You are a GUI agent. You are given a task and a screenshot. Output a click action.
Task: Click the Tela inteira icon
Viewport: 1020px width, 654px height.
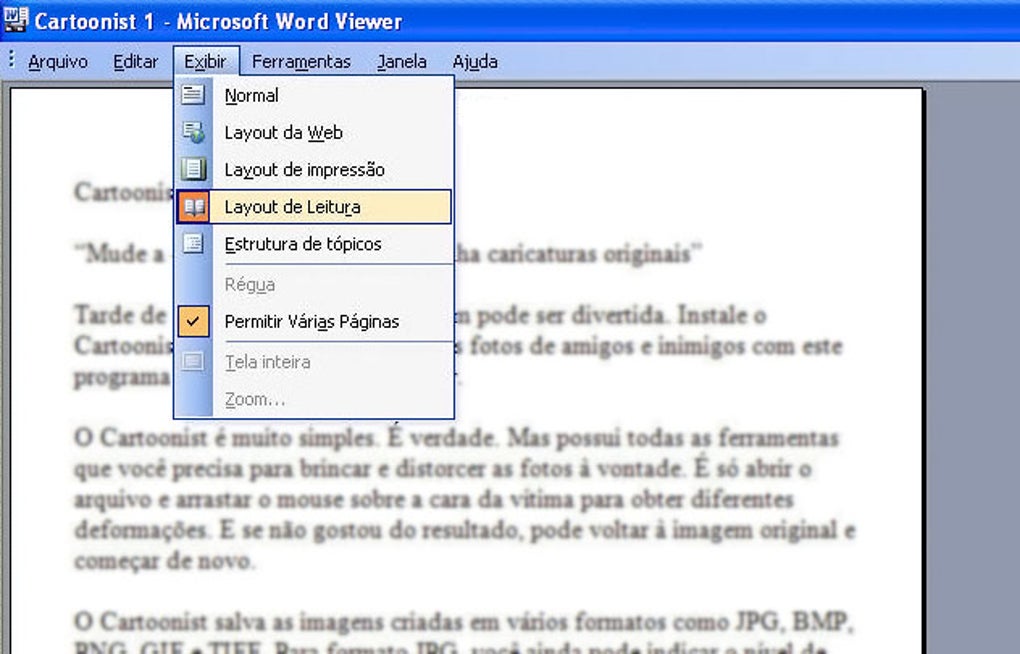(193, 361)
